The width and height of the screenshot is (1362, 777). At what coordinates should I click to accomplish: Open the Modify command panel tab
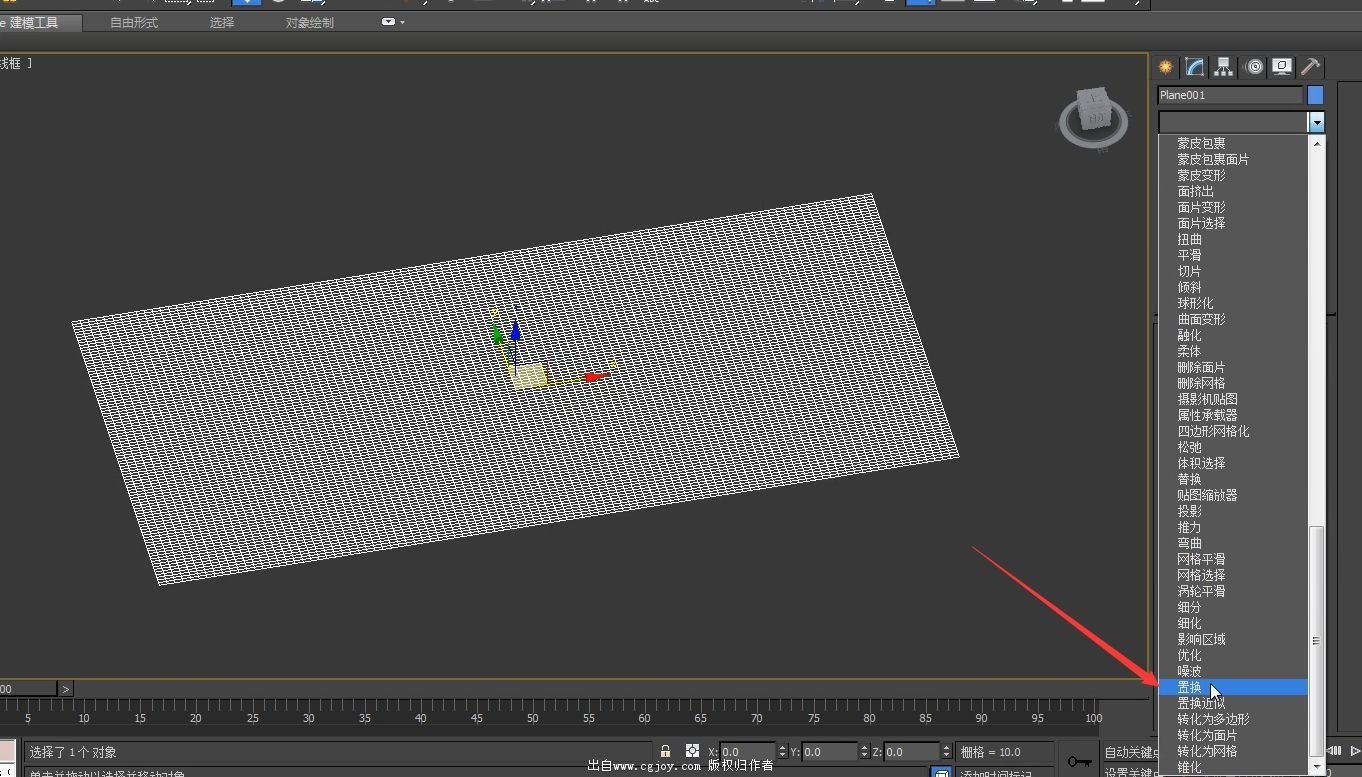click(x=1195, y=67)
